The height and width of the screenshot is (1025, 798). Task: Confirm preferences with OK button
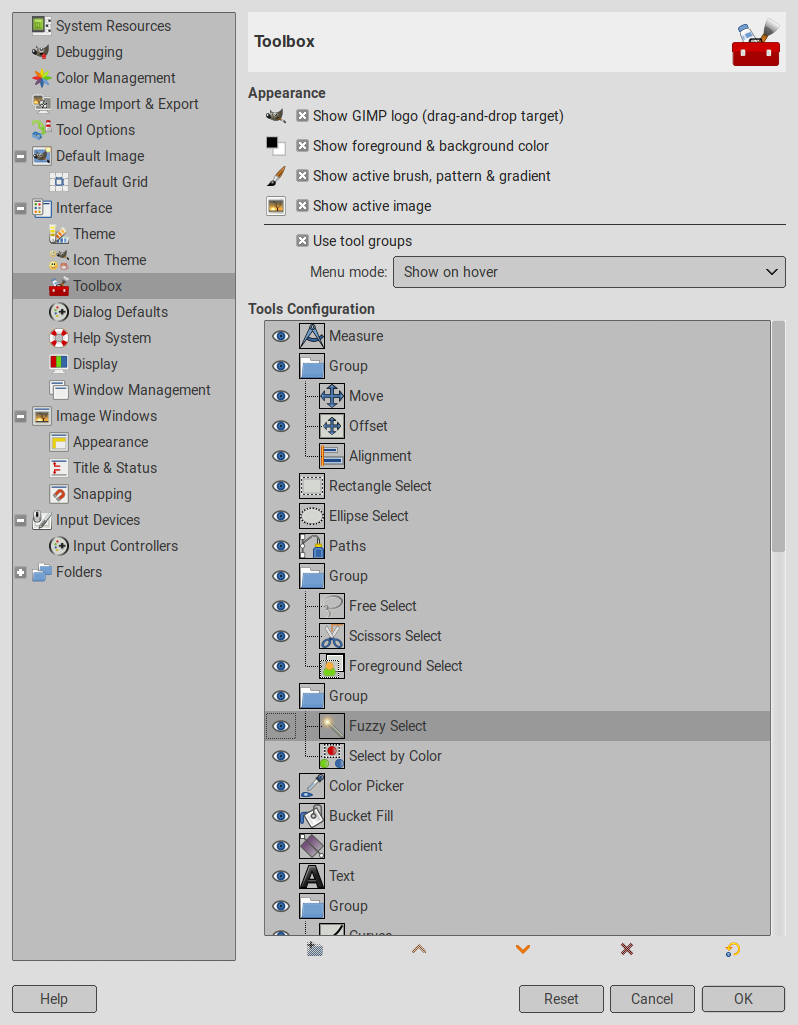[x=743, y=999]
